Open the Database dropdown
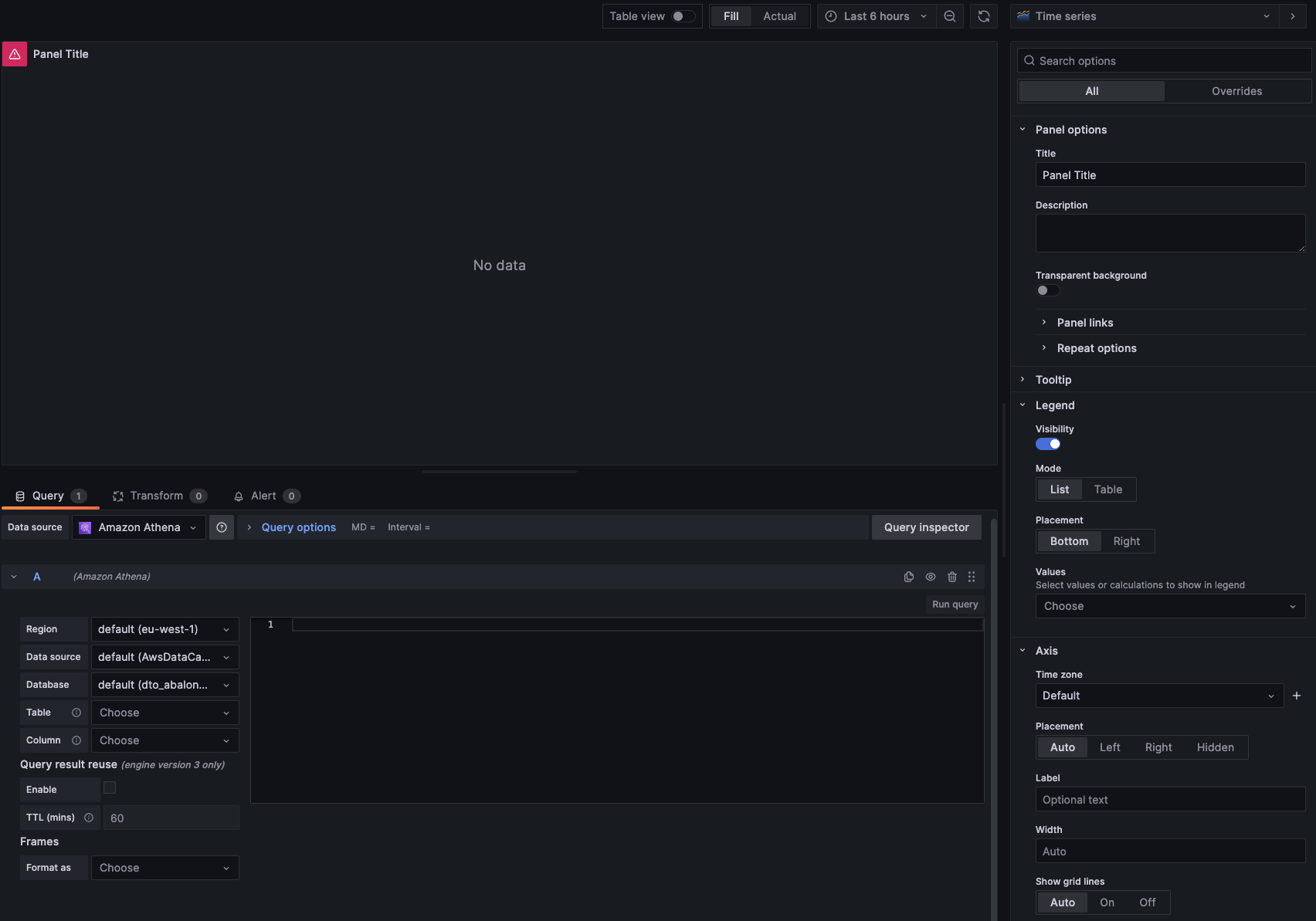 [x=164, y=685]
